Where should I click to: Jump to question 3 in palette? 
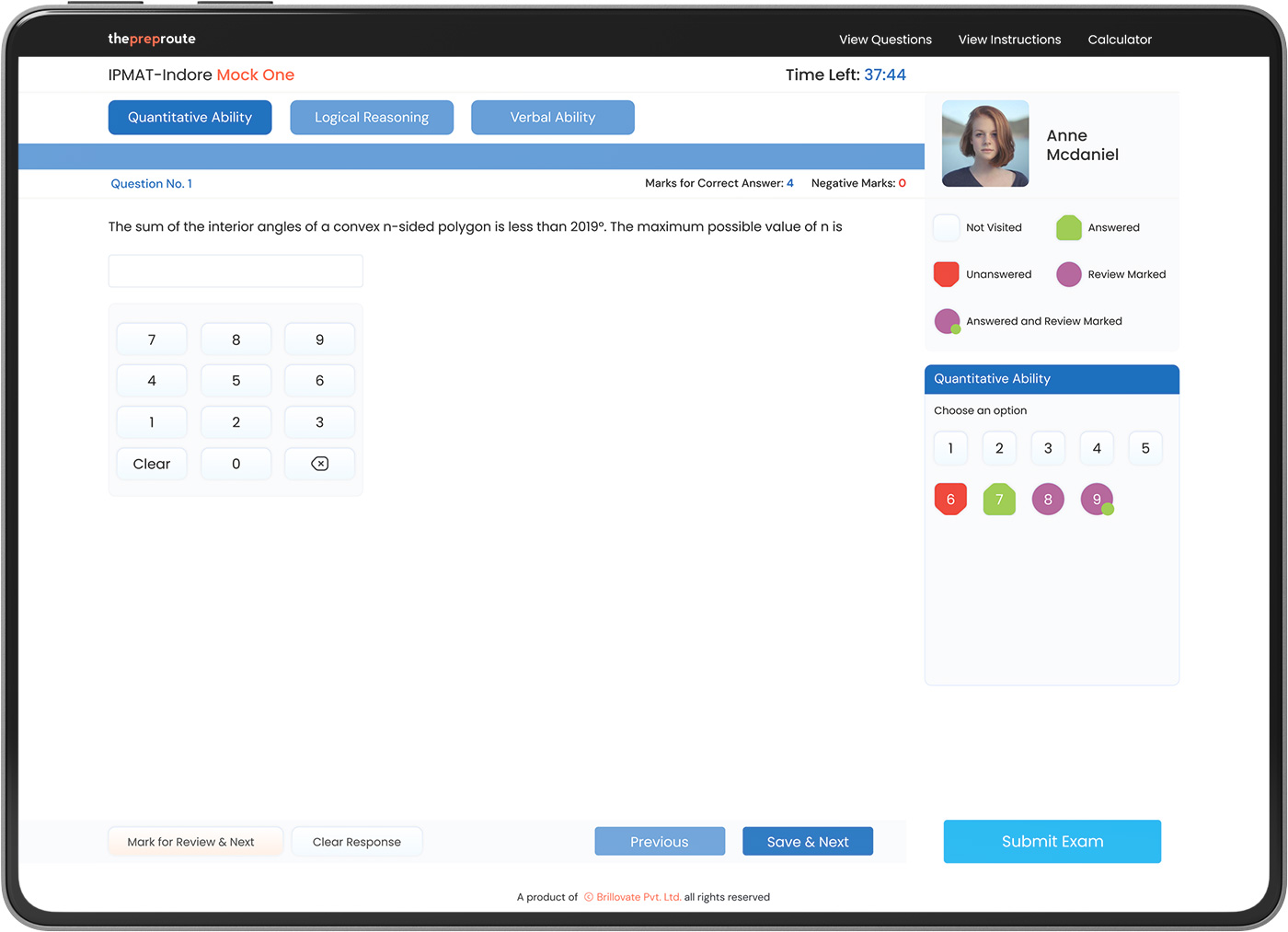[1048, 448]
